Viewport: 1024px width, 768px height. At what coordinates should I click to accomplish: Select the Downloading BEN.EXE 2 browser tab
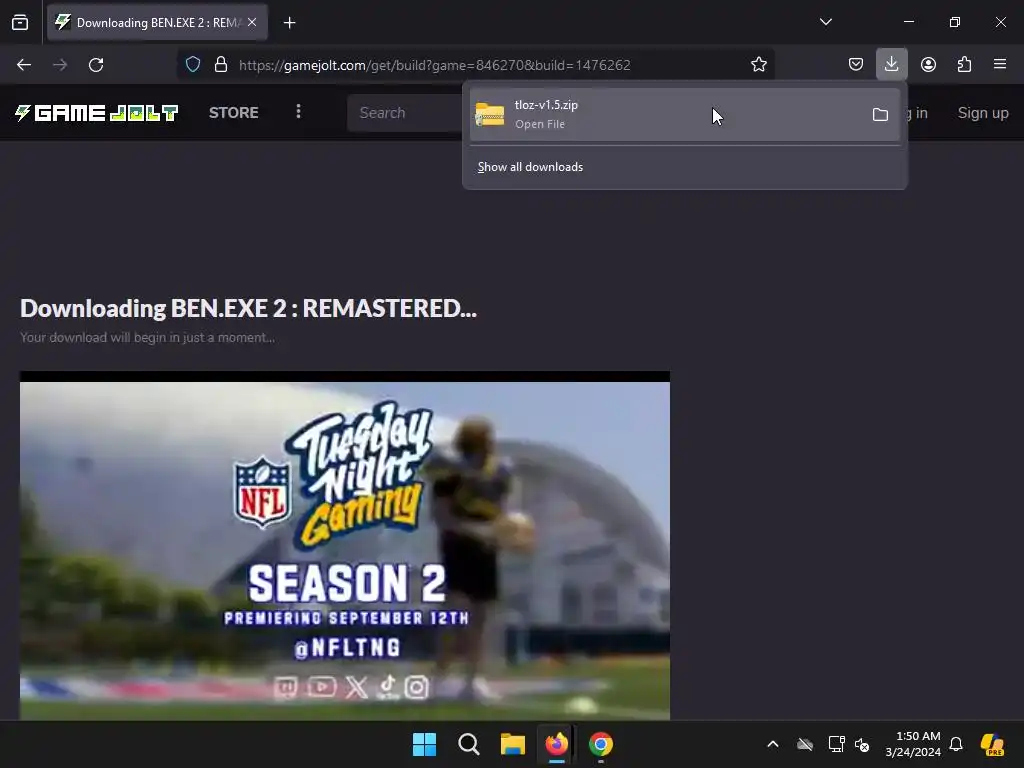(x=157, y=22)
